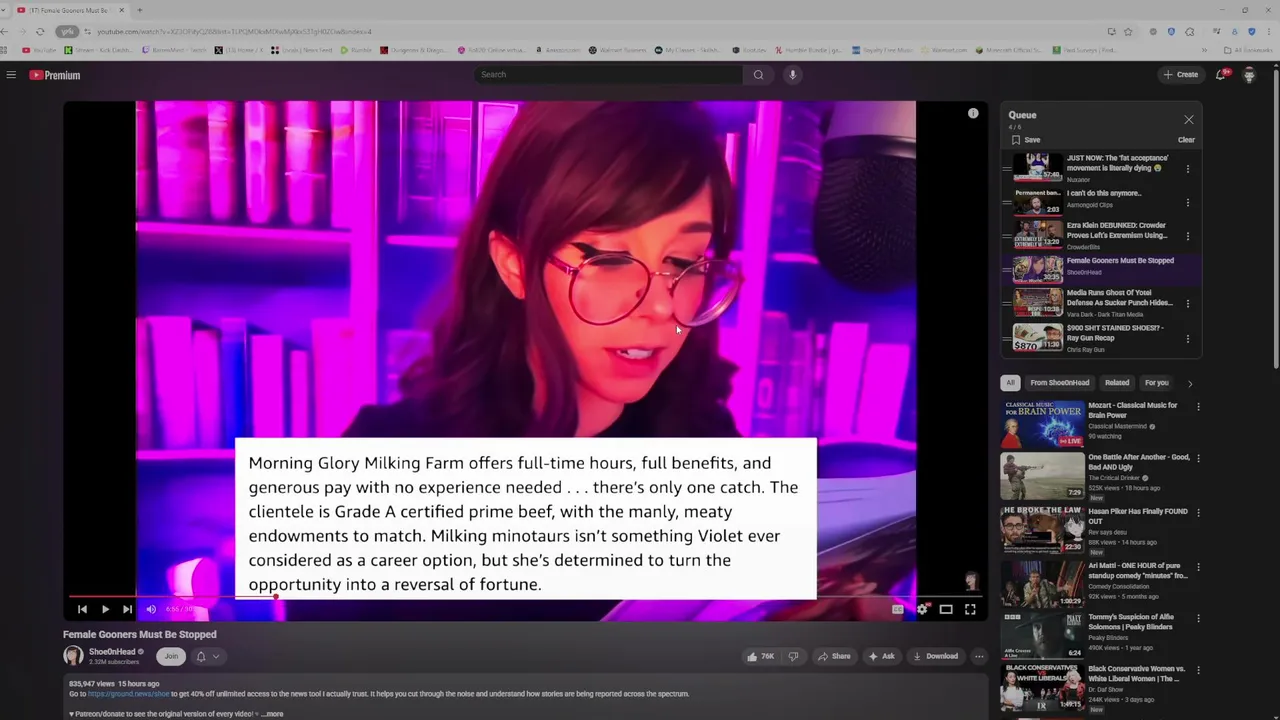
Task: Focus the browser address bar URL
Action: click(x=234, y=31)
